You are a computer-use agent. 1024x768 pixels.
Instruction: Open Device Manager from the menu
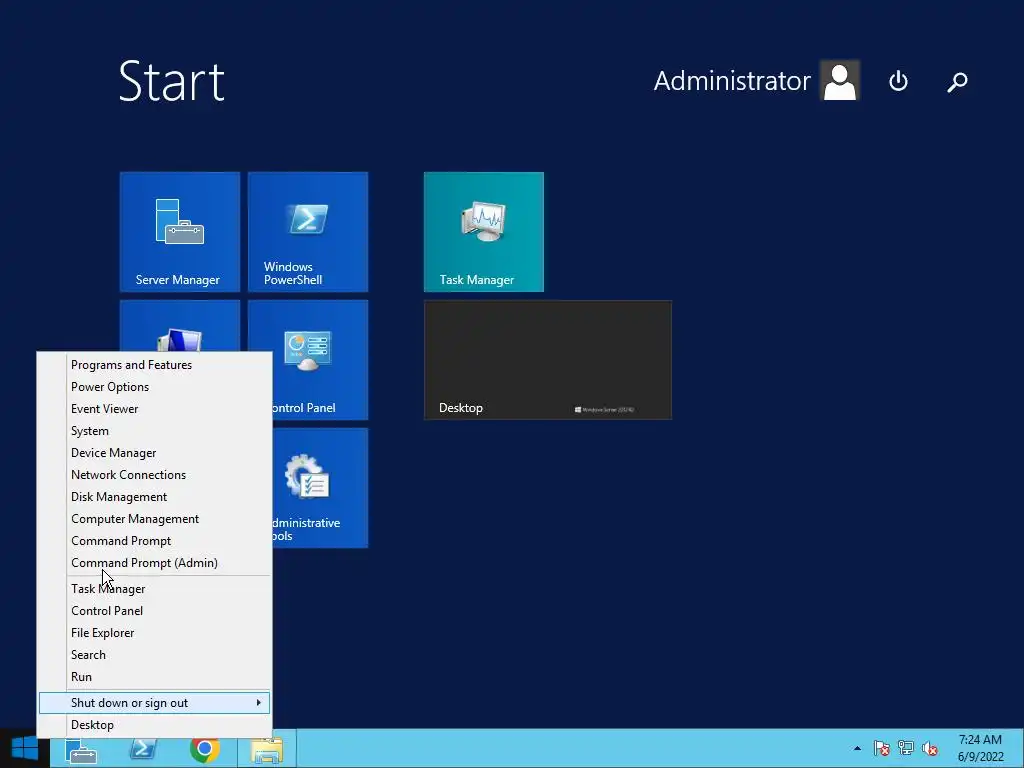tap(155, 453)
